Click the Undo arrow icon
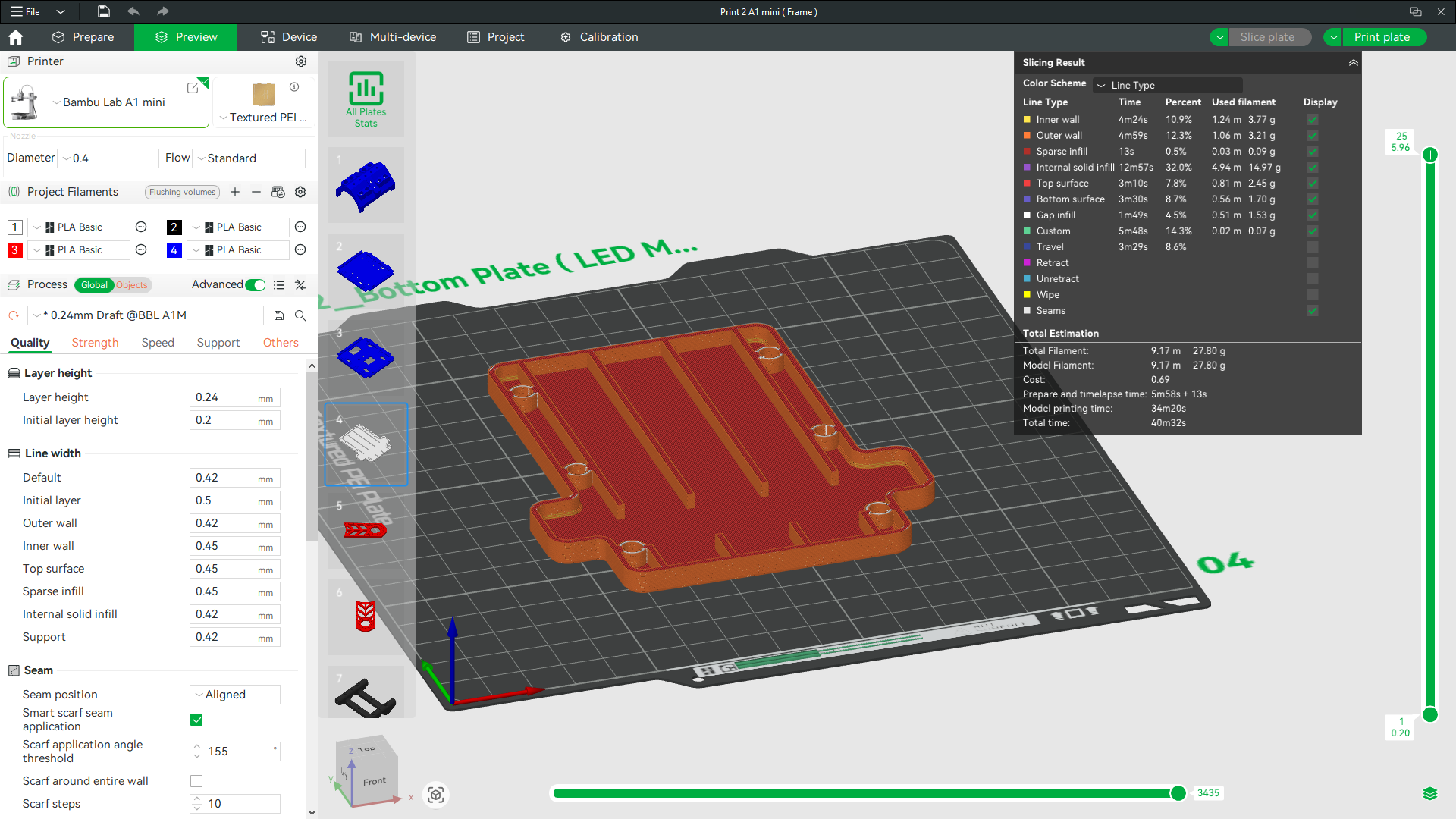 [x=133, y=11]
